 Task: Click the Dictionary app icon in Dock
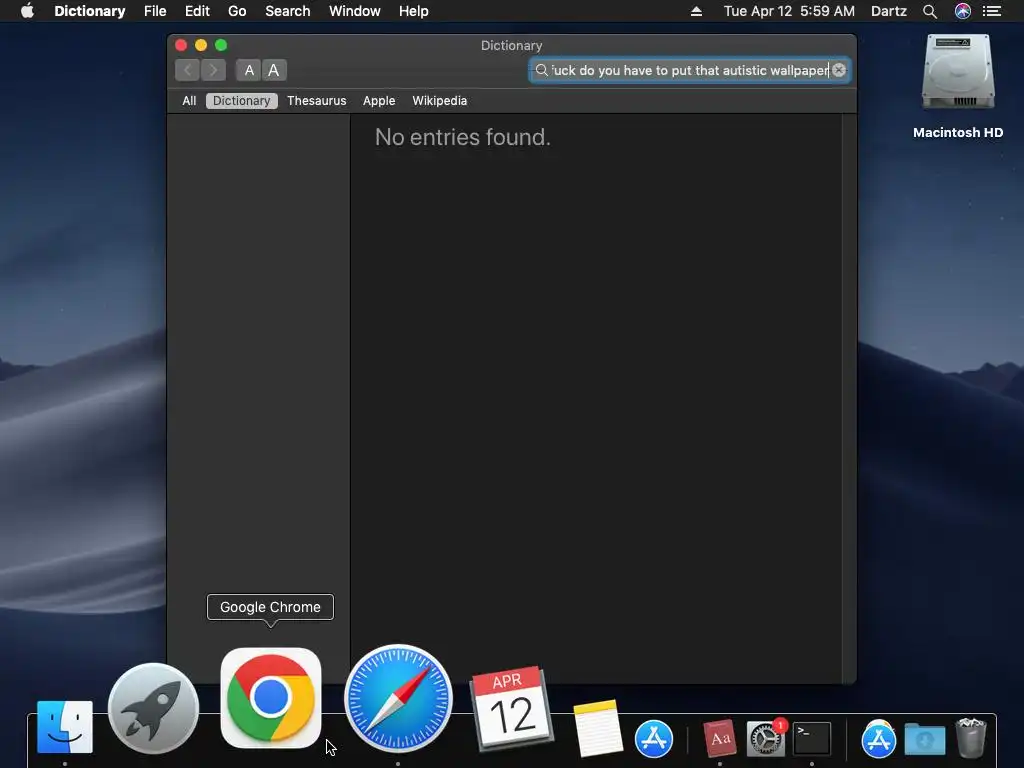pos(720,738)
